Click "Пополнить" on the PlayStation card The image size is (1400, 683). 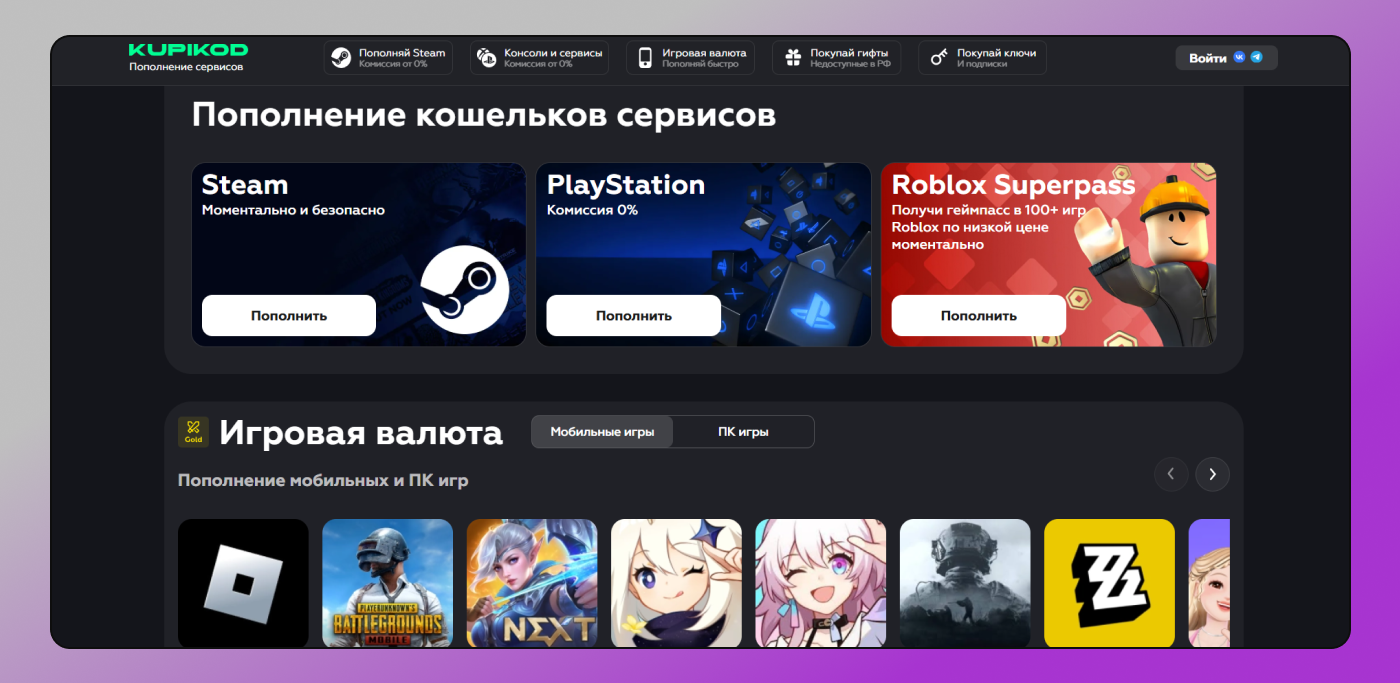[633, 315]
